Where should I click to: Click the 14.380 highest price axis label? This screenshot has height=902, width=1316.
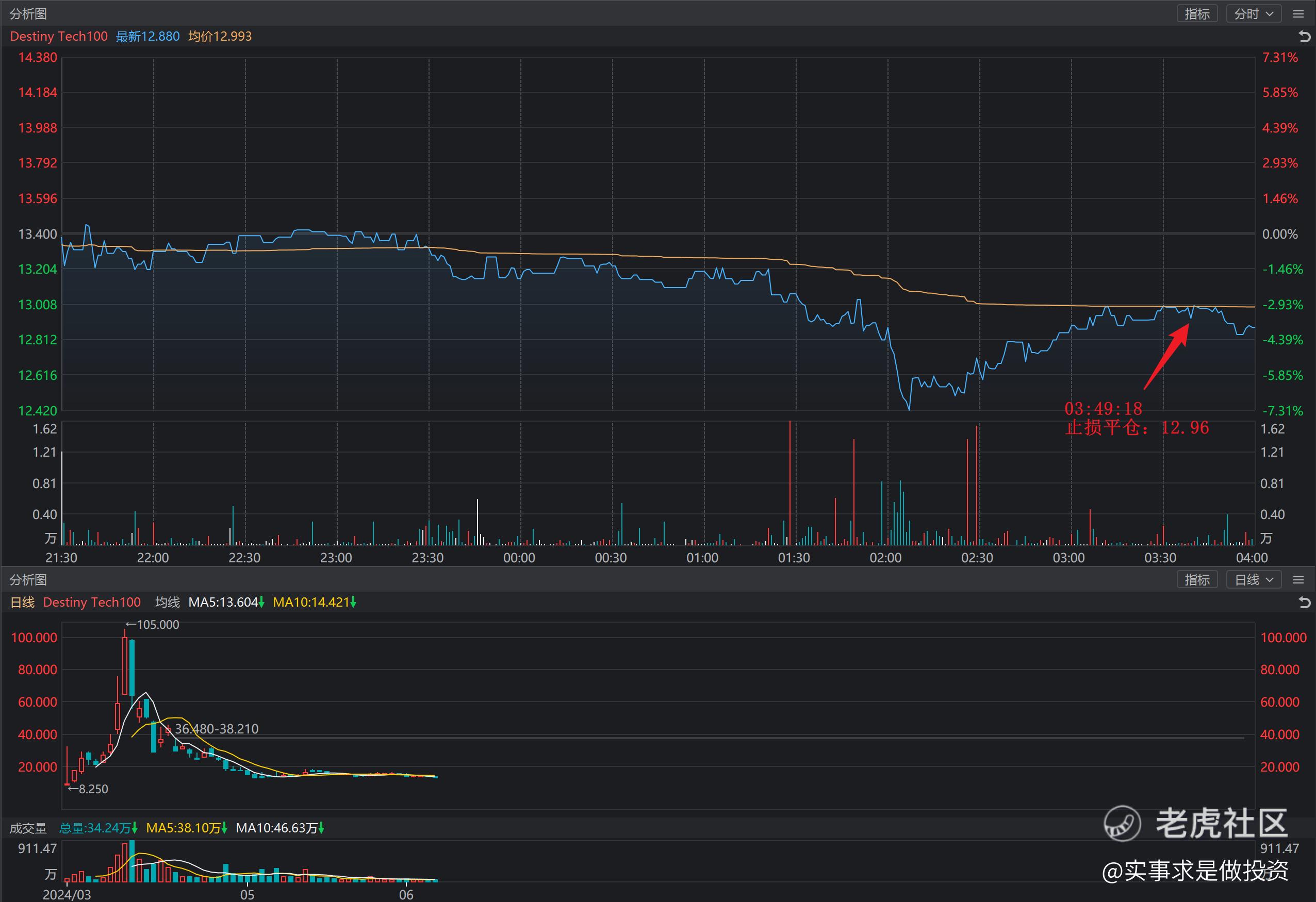tap(38, 57)
